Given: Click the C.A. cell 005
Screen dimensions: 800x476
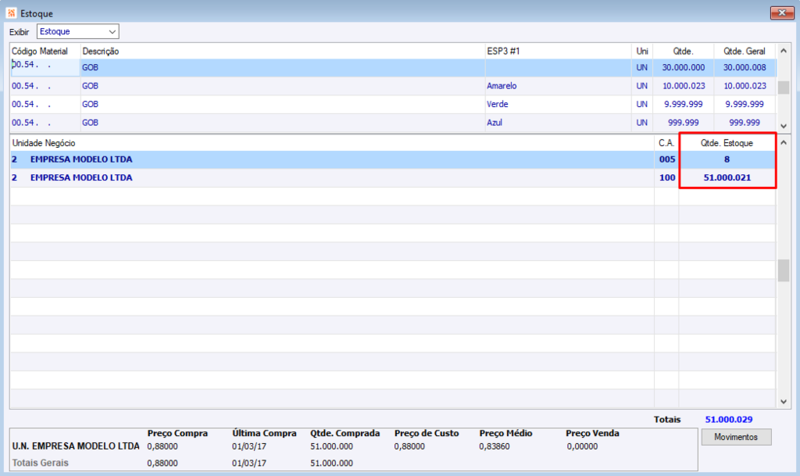Looking at the screenshot, I should (667, 159).
